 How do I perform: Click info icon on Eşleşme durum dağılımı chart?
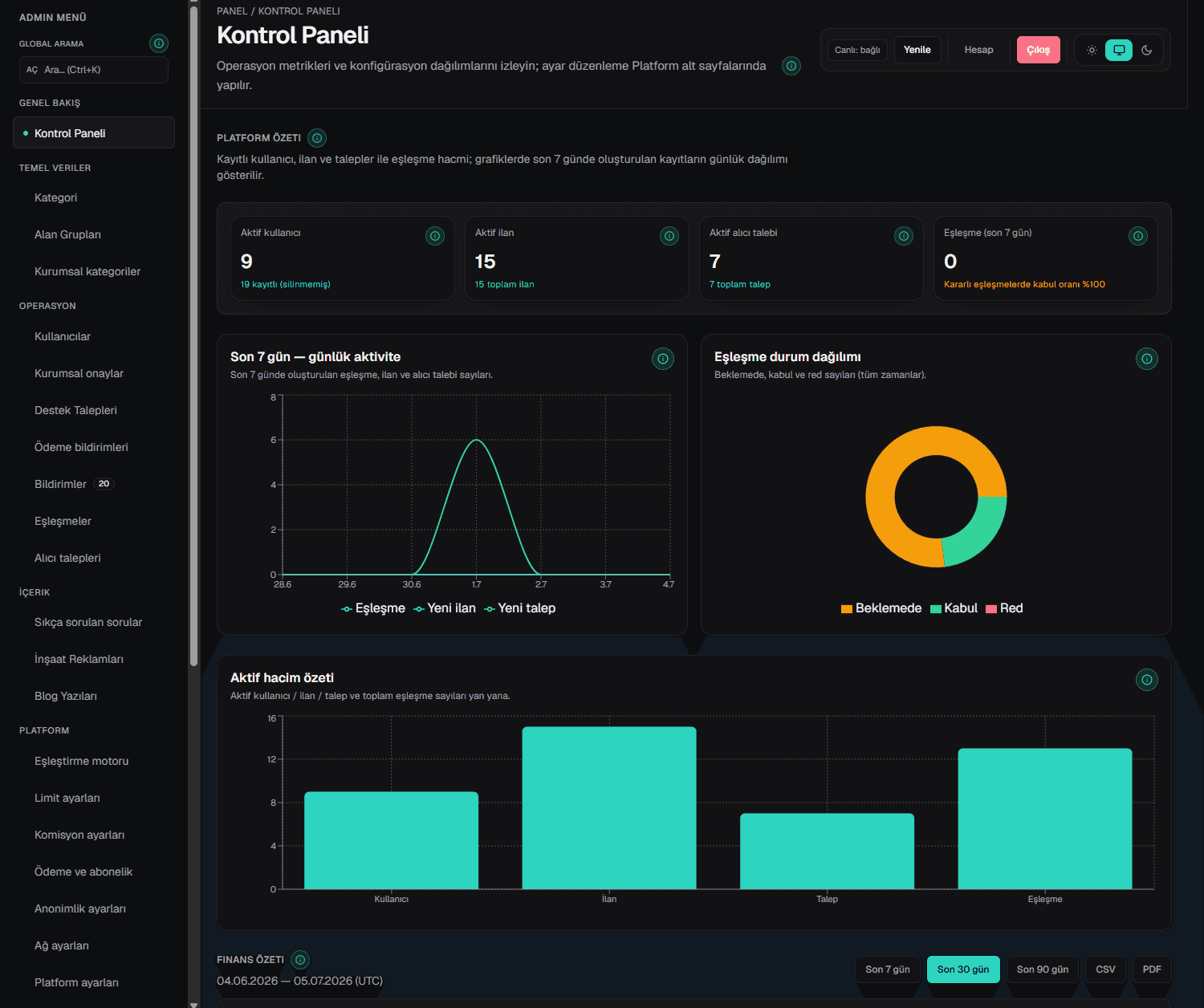(x=1147, y=359)
